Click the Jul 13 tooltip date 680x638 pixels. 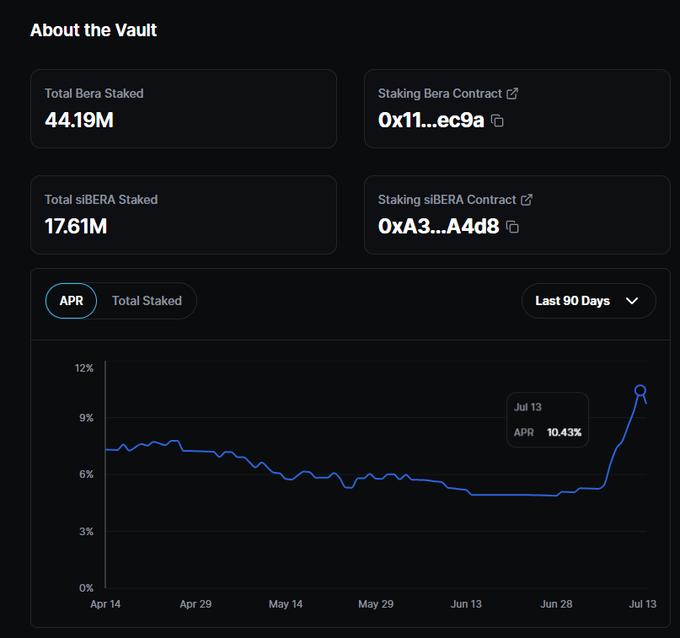528,407
